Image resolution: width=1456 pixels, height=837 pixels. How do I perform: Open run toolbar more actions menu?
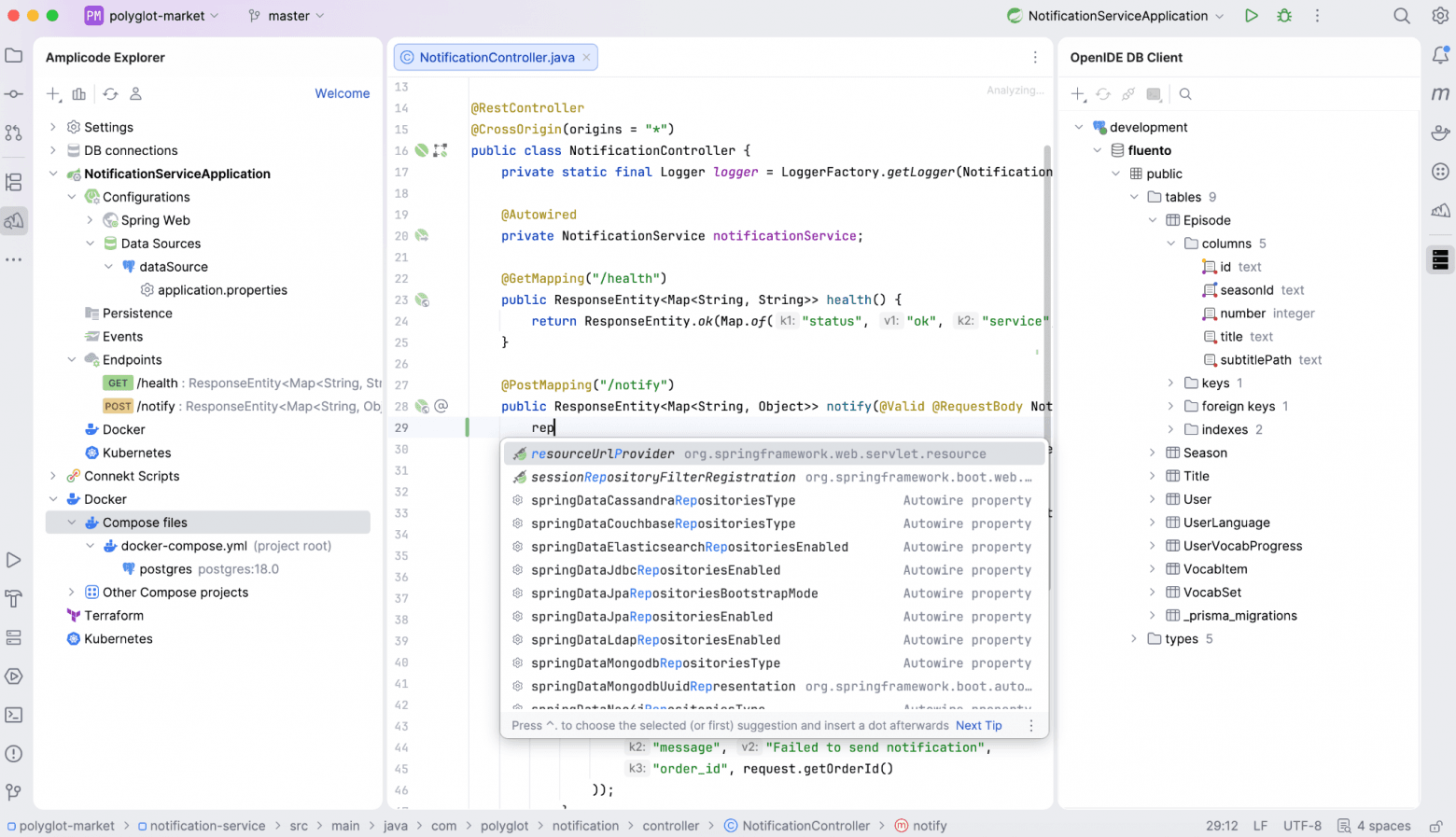pos(1317,16)
